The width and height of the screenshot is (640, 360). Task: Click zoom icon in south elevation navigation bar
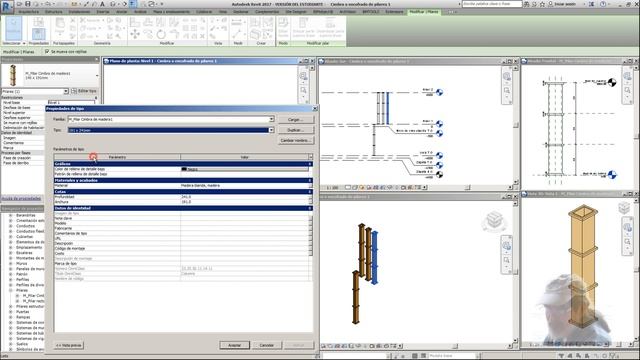click(x=507, y=90)
